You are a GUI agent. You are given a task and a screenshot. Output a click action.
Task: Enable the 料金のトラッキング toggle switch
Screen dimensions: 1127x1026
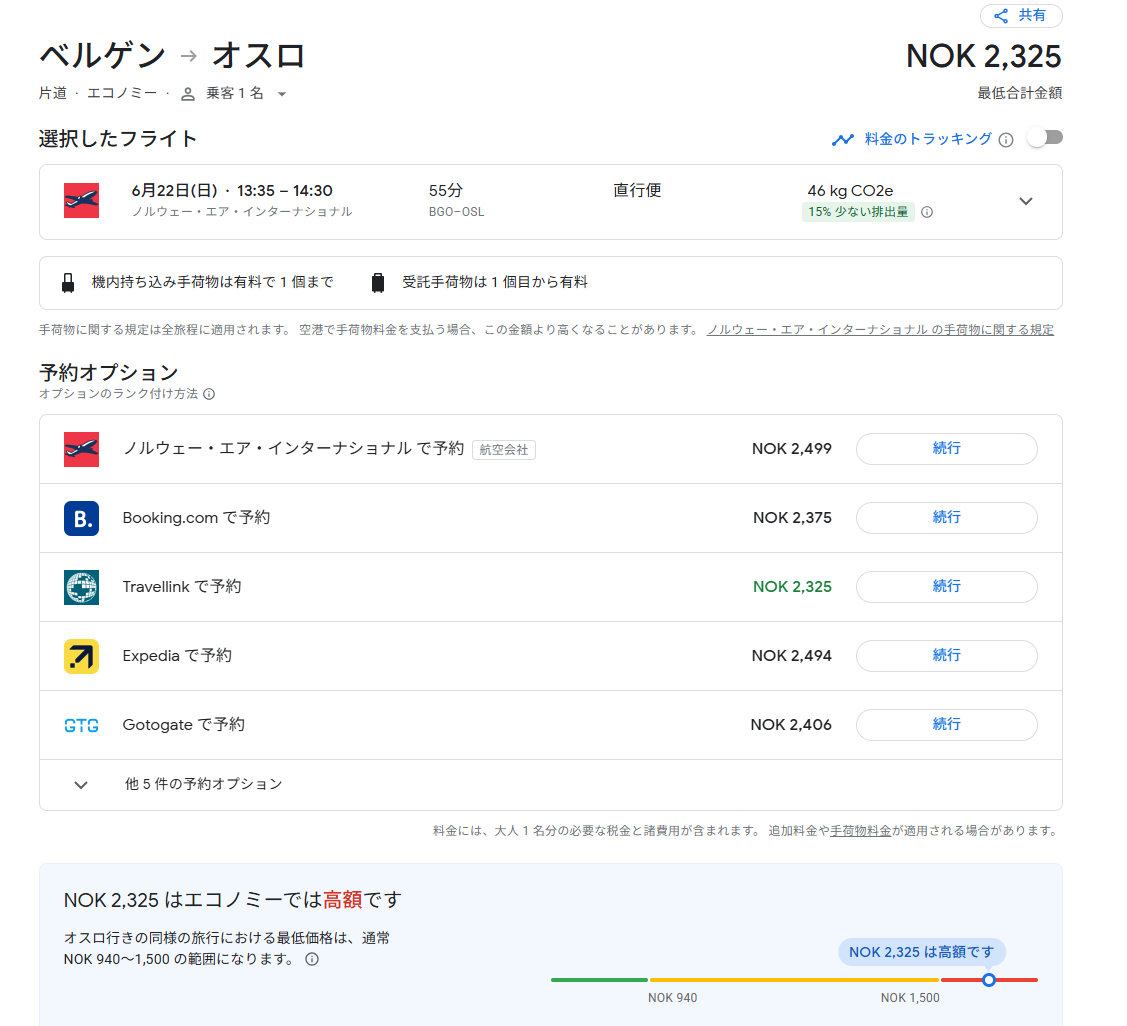[1046, 138]
